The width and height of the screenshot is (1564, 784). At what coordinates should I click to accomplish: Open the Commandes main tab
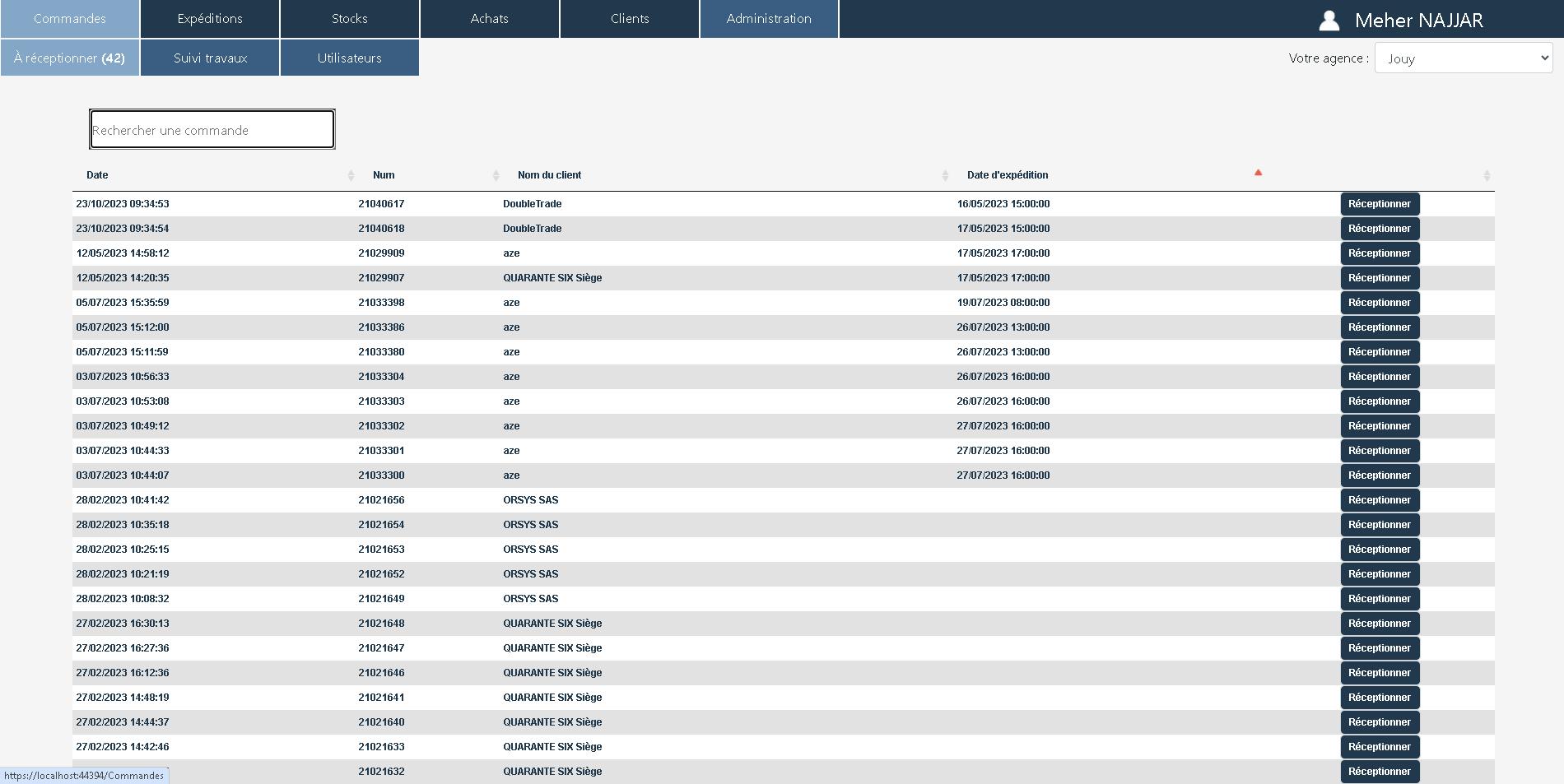[70, 19]
